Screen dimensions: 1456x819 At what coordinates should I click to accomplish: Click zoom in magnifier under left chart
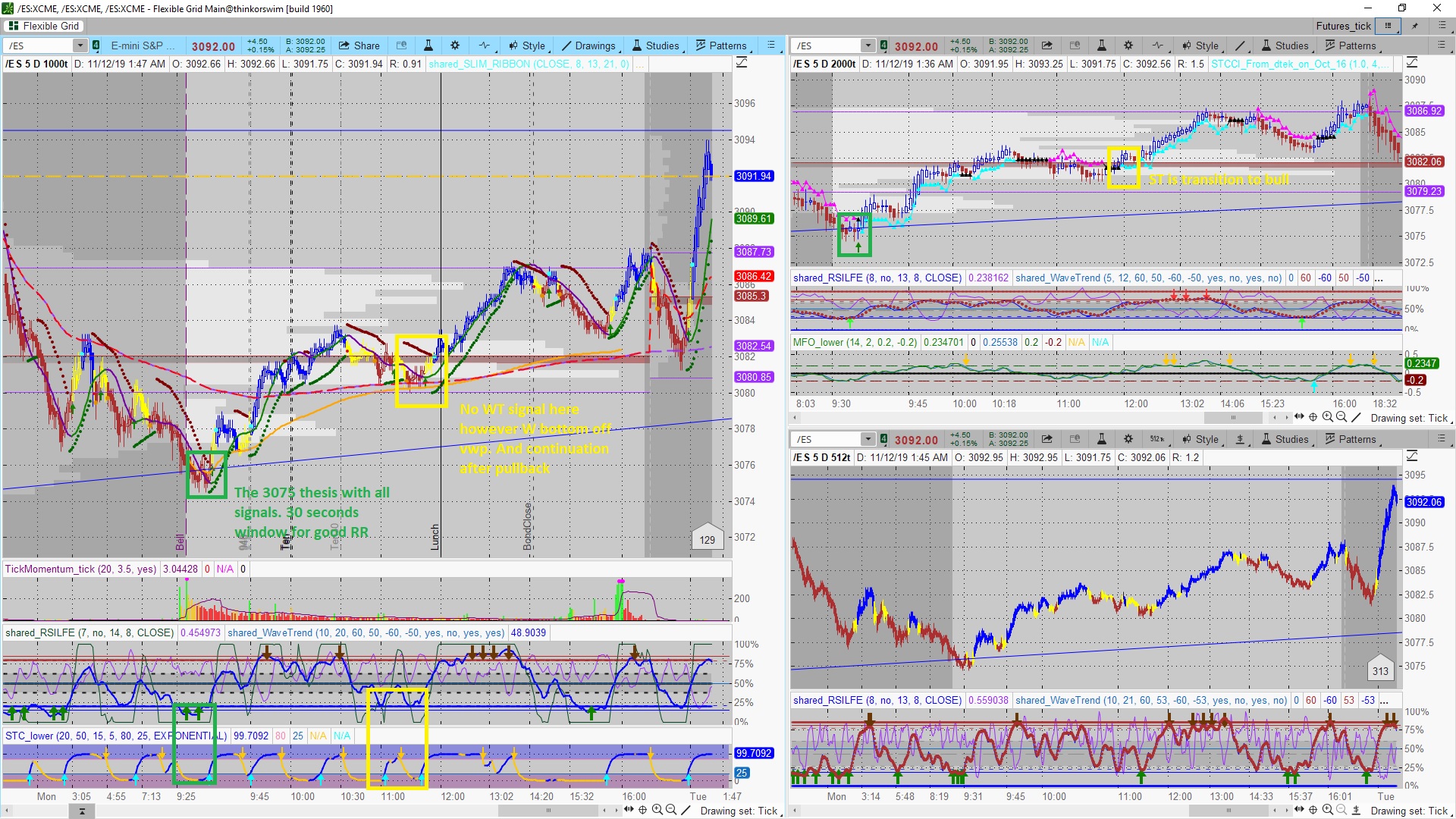click(657, 810)
